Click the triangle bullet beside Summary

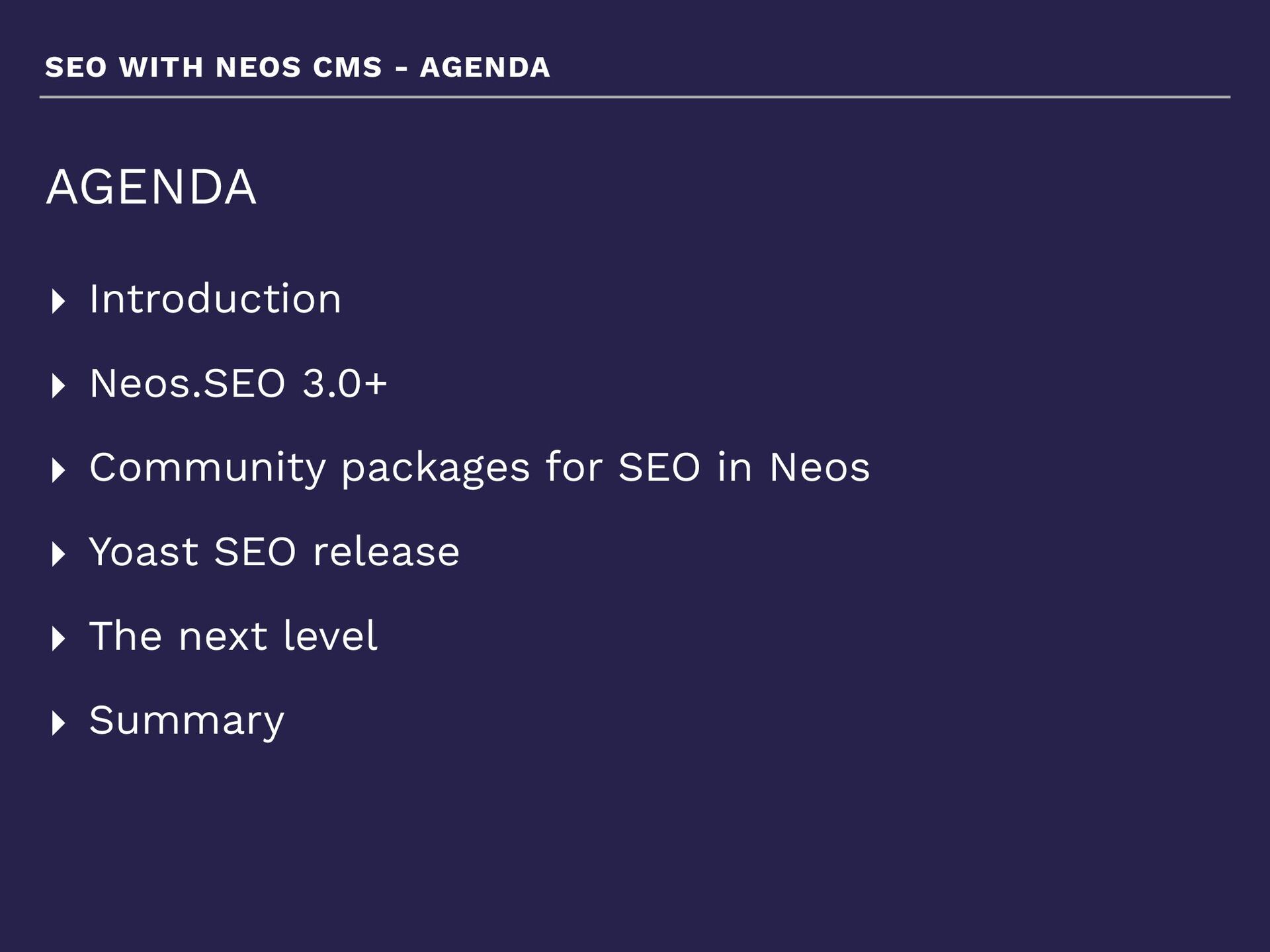[58, 723]
